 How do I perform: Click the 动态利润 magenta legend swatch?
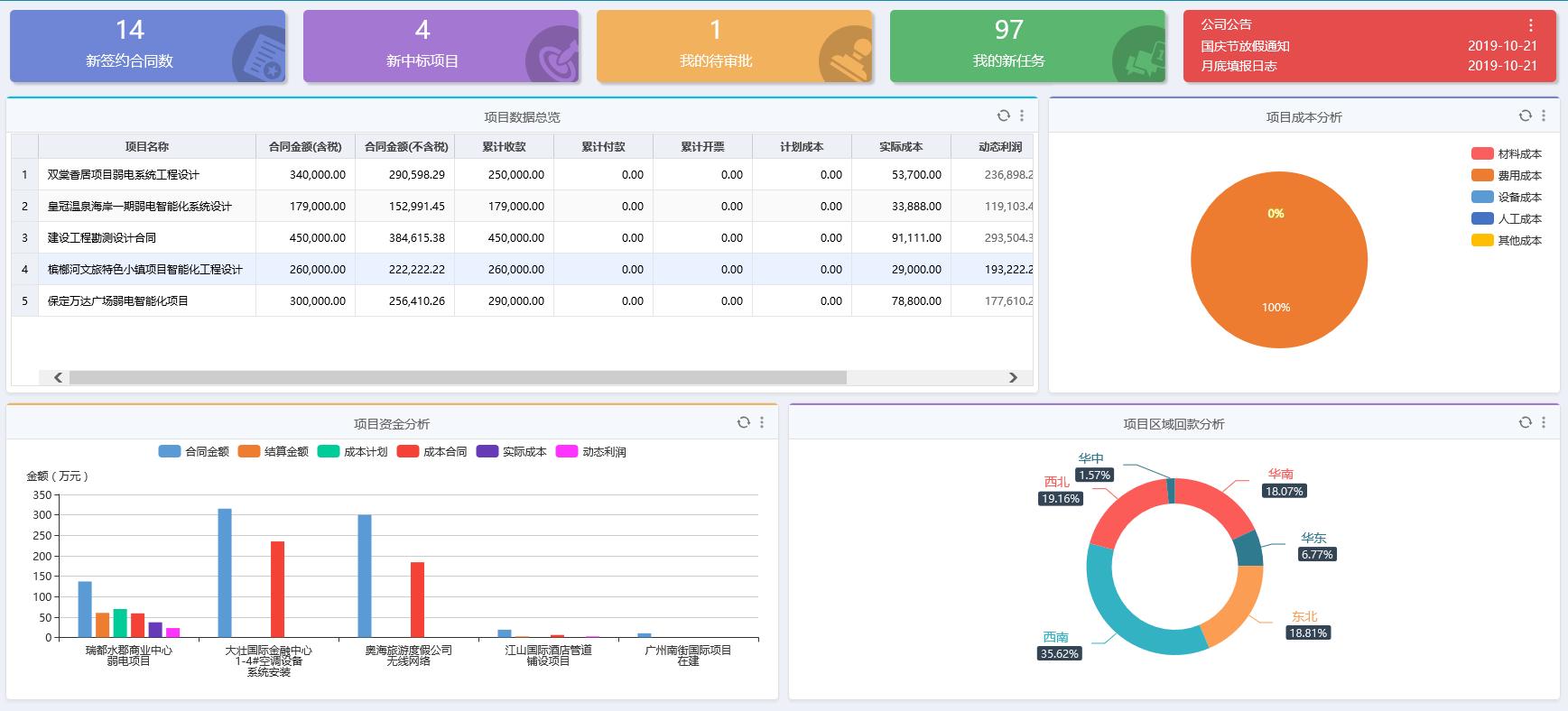[x=567, y=451]
